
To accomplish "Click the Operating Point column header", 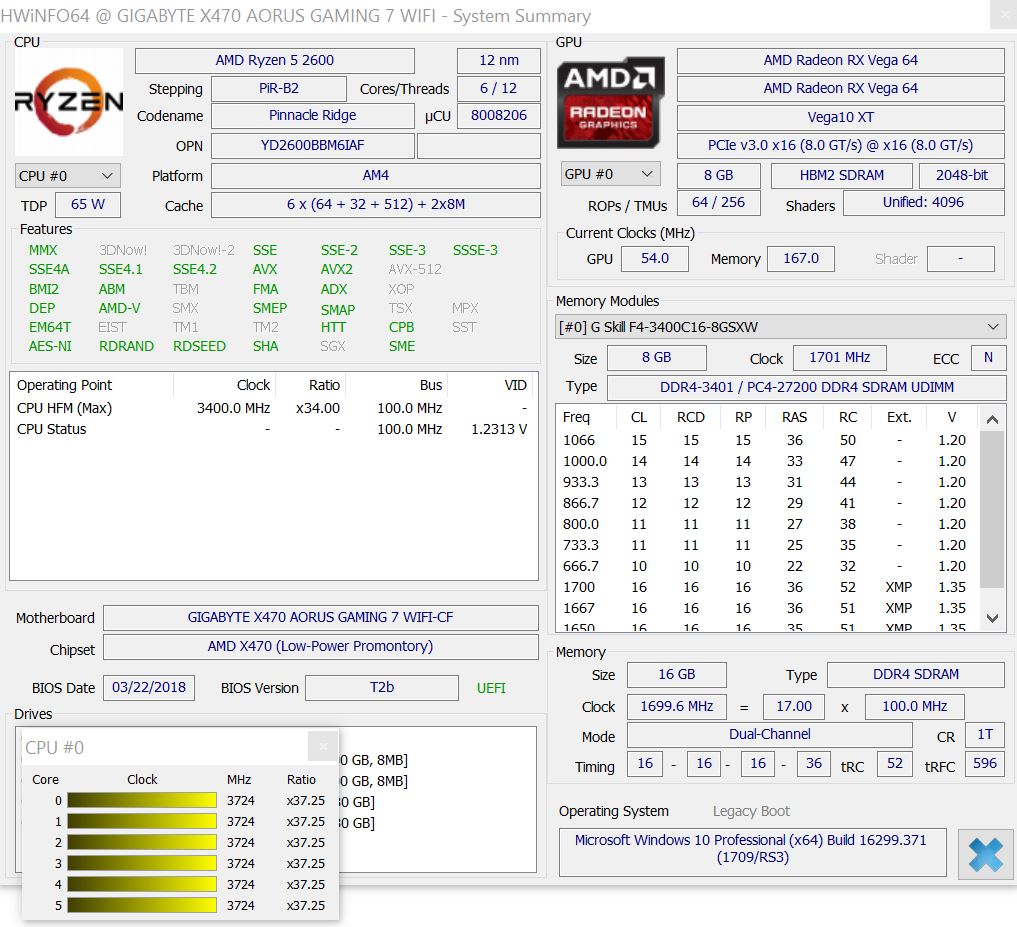I will (x=92, y=385).
